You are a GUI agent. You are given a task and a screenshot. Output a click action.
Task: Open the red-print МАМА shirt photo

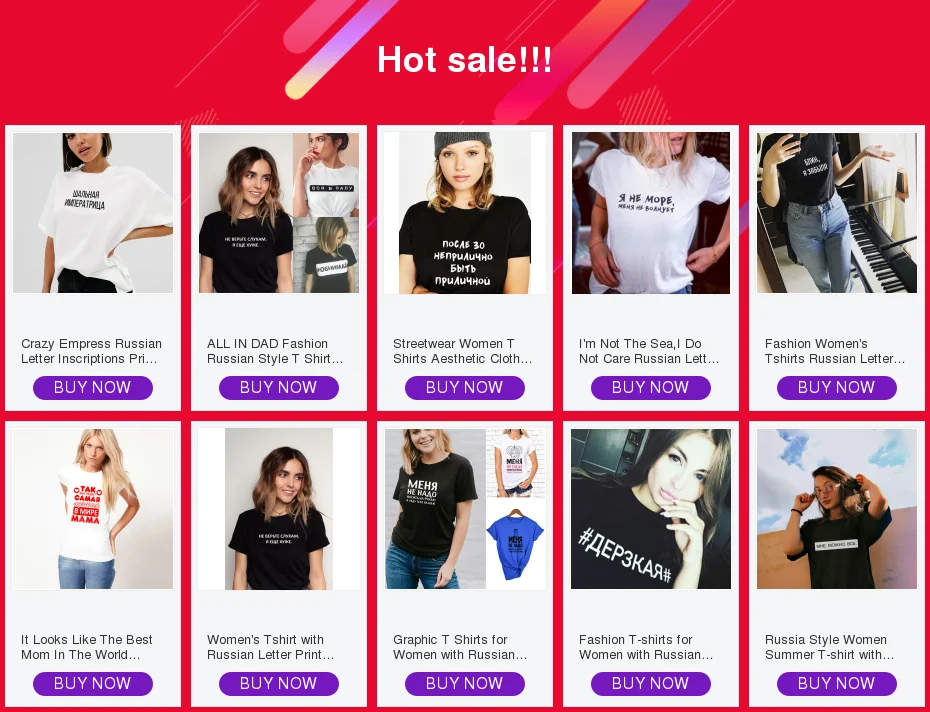tap(93, 509)
